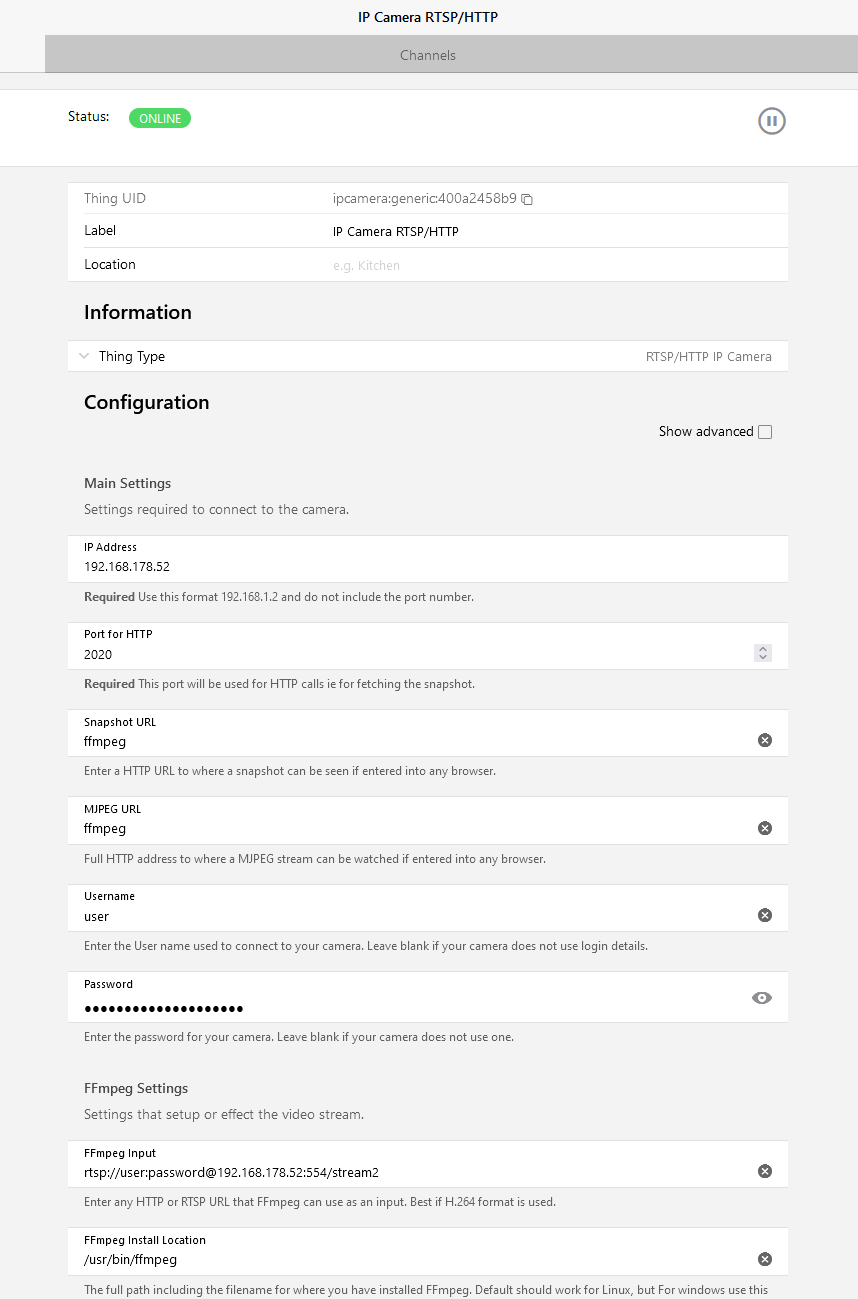Copy the Thing UID to clipboard
This screenshot has height=1299, width=858.
[527, 199]
